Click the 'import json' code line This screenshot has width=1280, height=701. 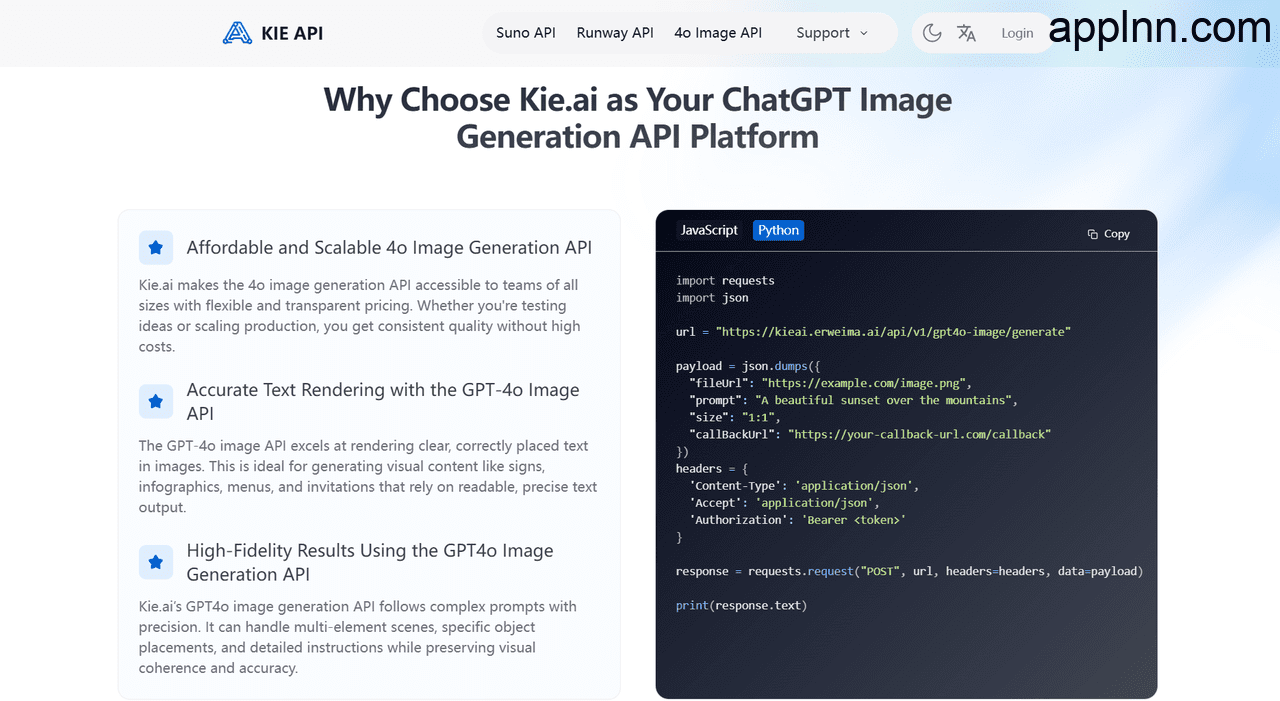(712, 297)
